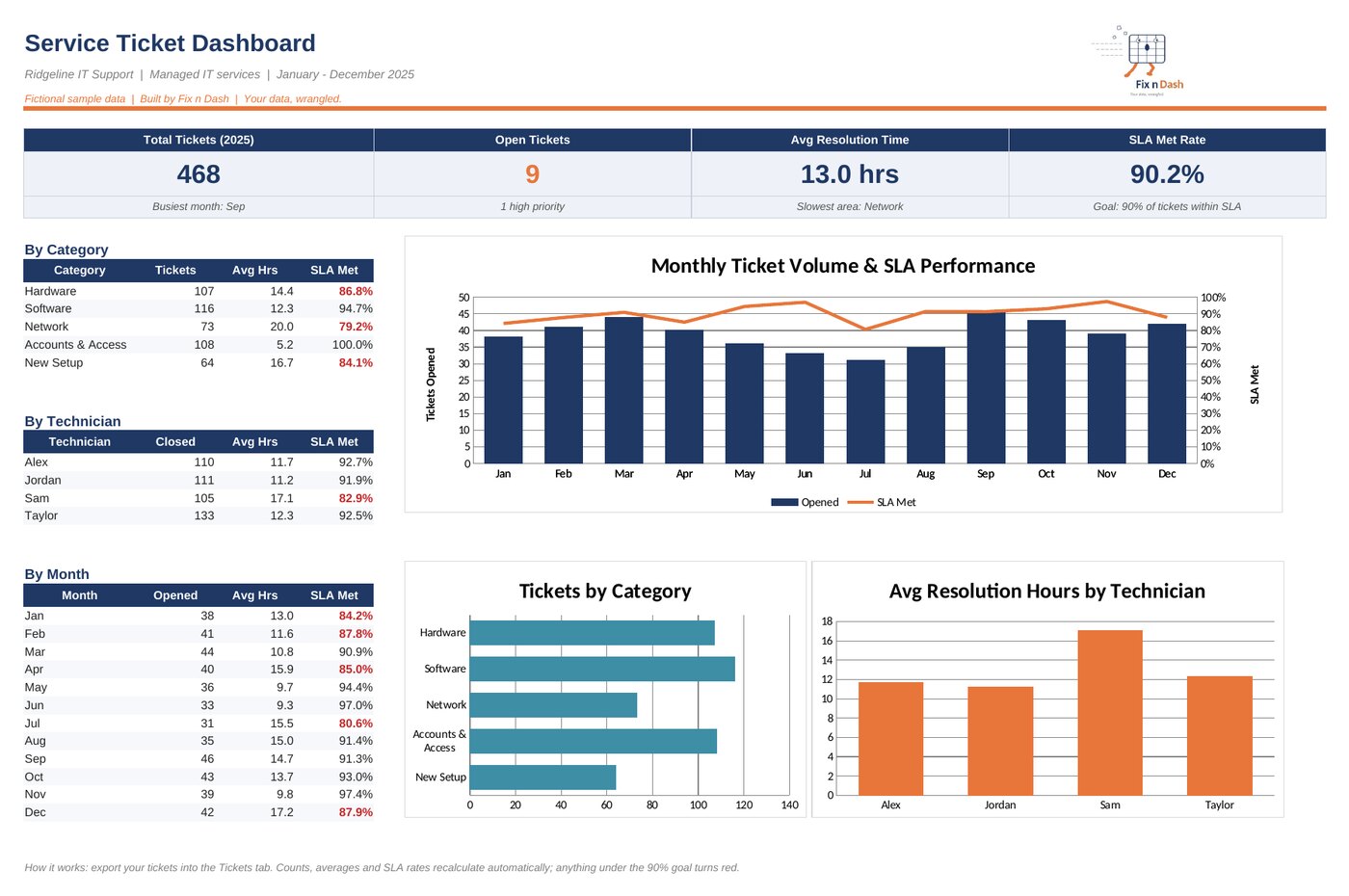Click the Software bar in Tickets by Category

(602, 669)
